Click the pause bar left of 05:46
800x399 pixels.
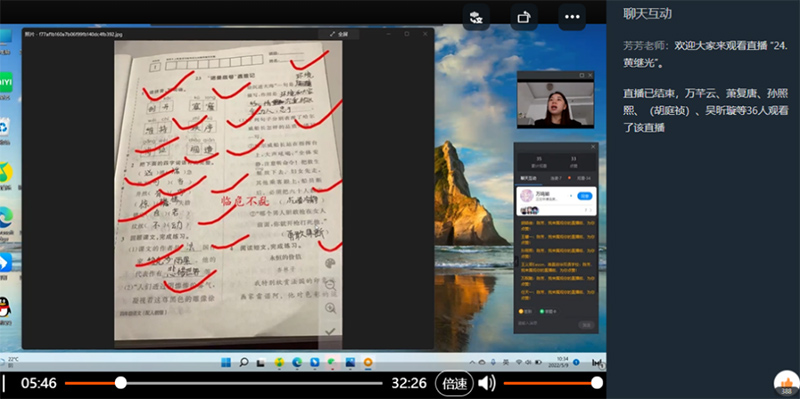(x=3, y=383)
